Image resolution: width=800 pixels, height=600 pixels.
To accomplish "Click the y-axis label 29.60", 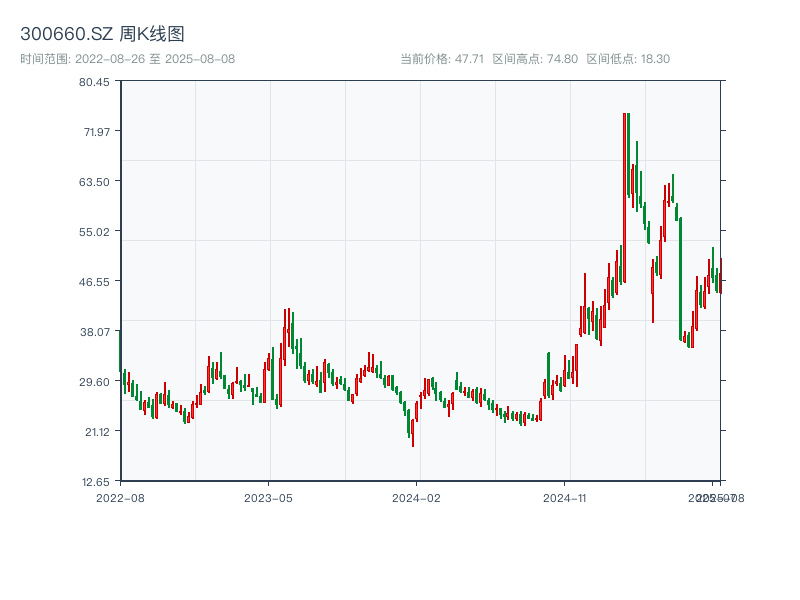I will point(94,382).
